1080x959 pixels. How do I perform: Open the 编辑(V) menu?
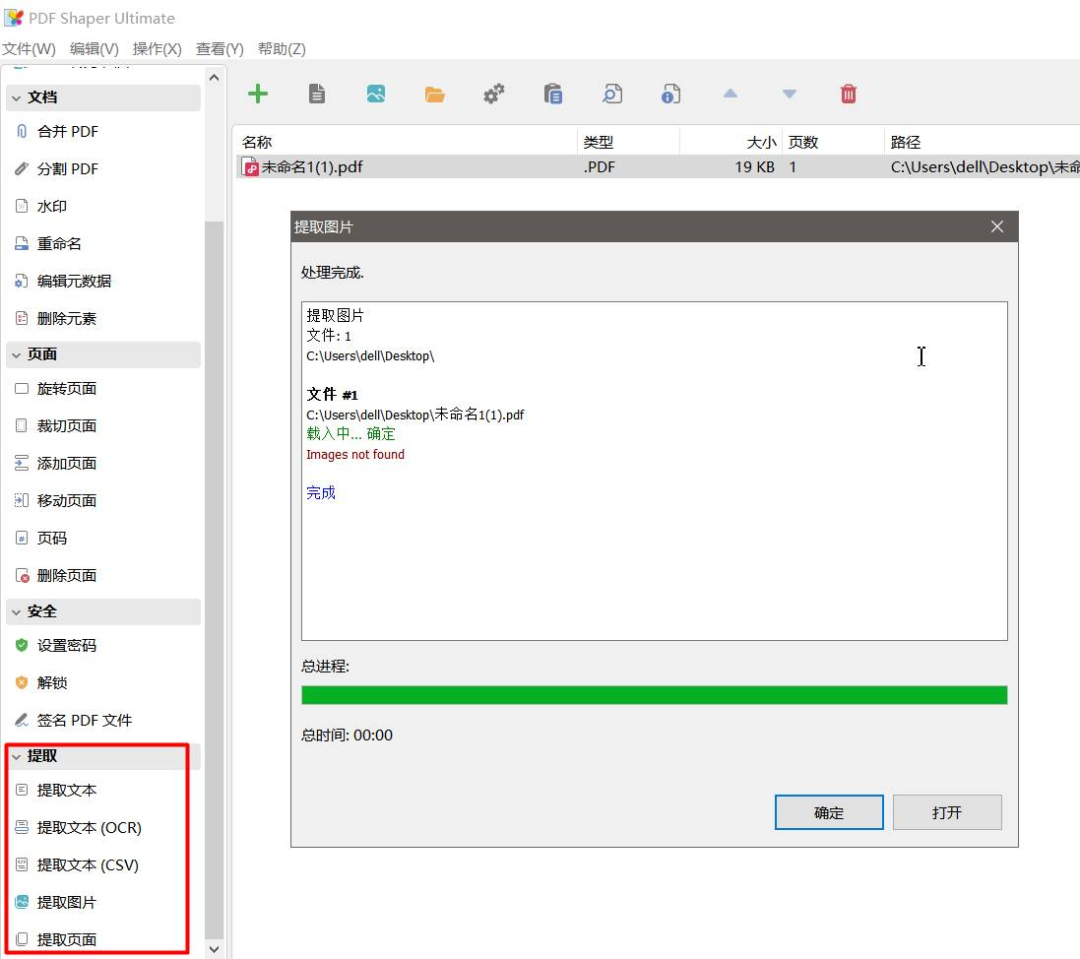(x=94, y=49)
